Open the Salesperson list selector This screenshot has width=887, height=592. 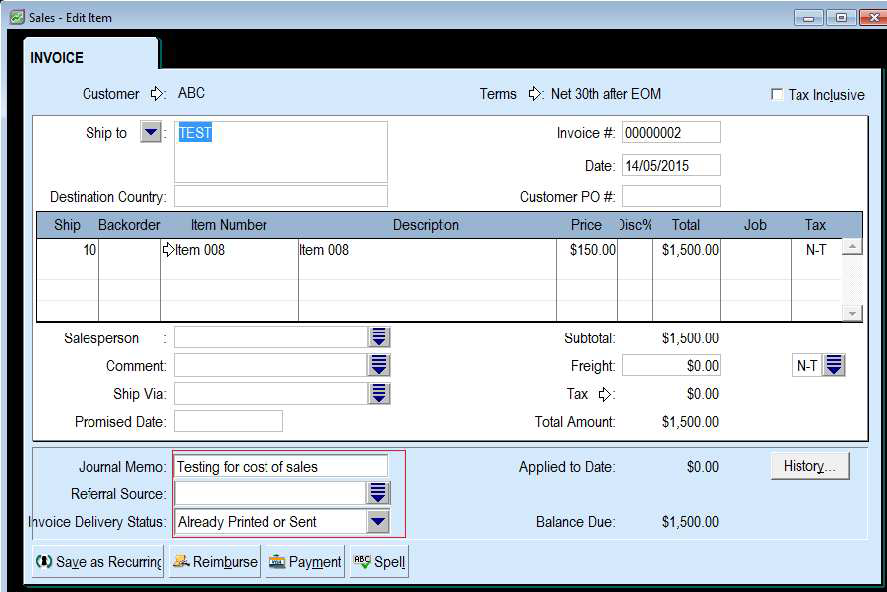click(379, 338)
